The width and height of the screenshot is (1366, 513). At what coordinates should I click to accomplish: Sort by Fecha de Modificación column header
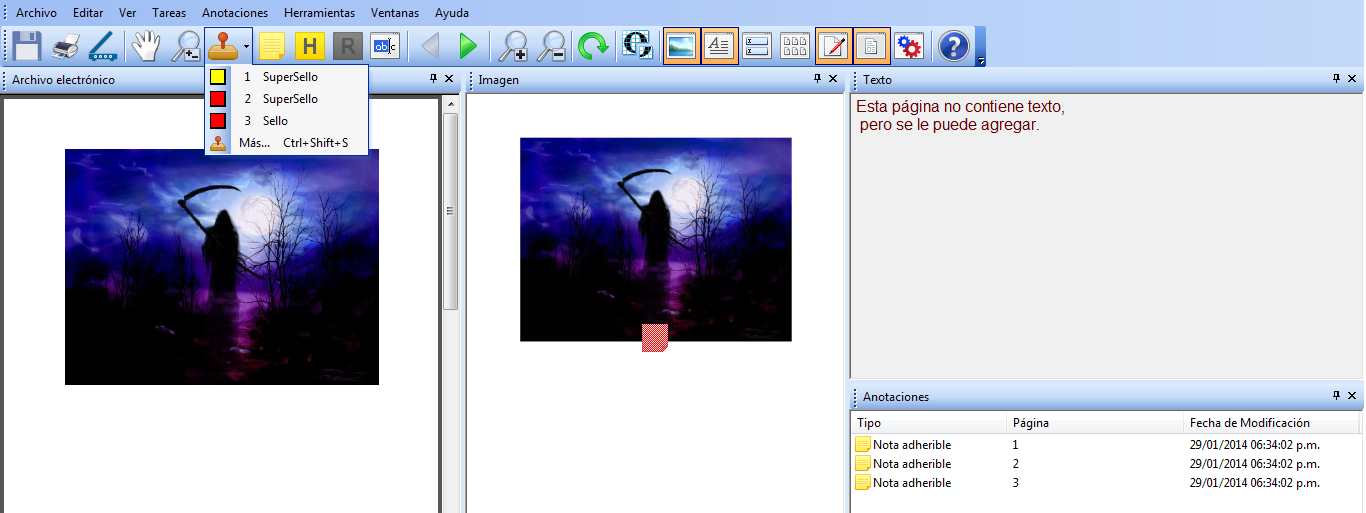[x=1271, y=423]
